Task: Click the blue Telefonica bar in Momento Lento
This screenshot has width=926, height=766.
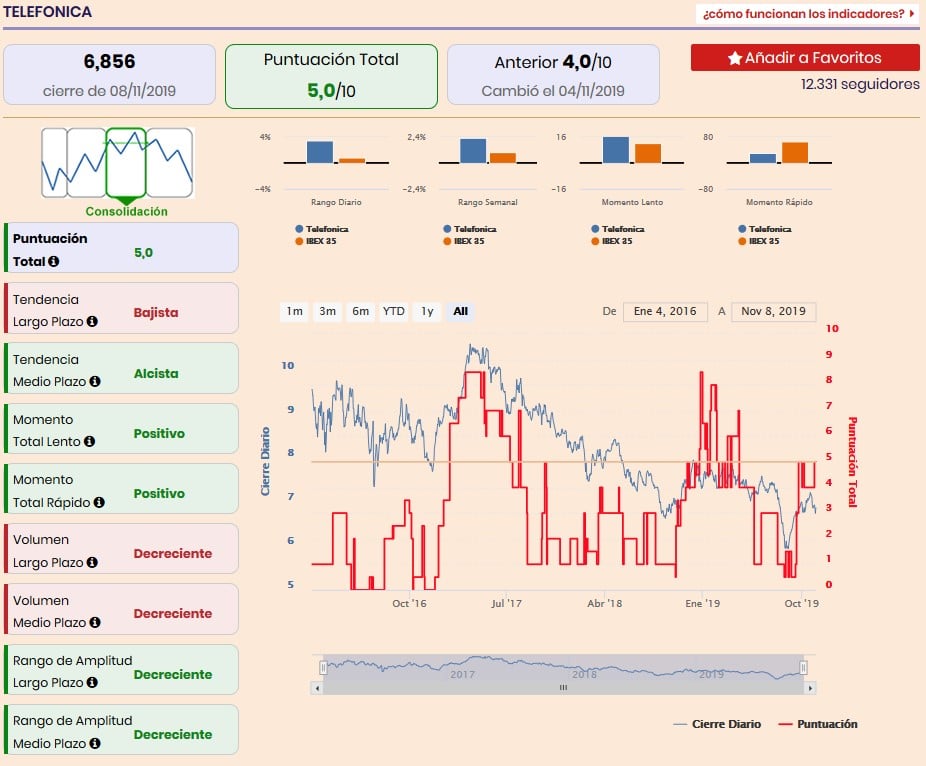Action: tap(616, 150)
